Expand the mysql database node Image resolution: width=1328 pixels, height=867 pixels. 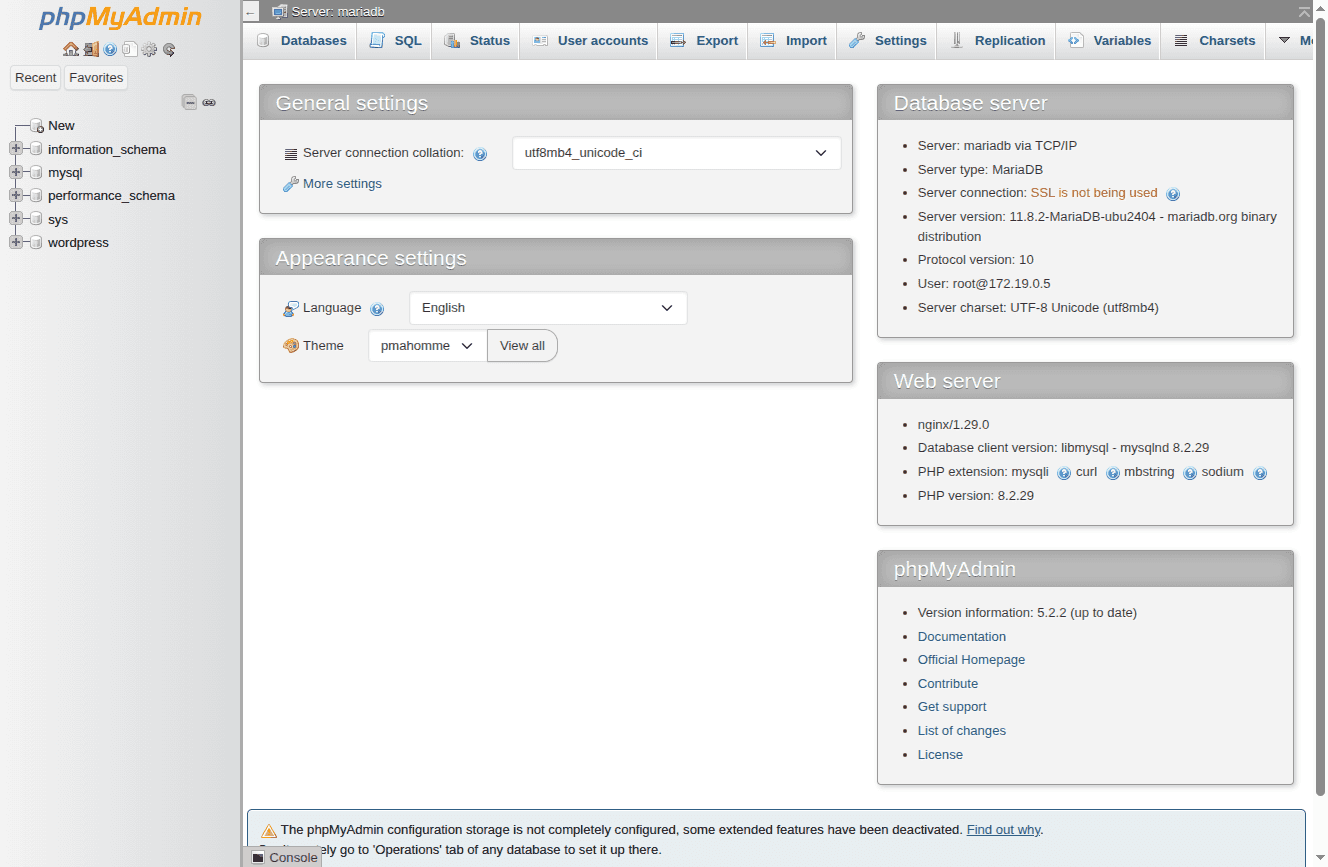point(15,173)
